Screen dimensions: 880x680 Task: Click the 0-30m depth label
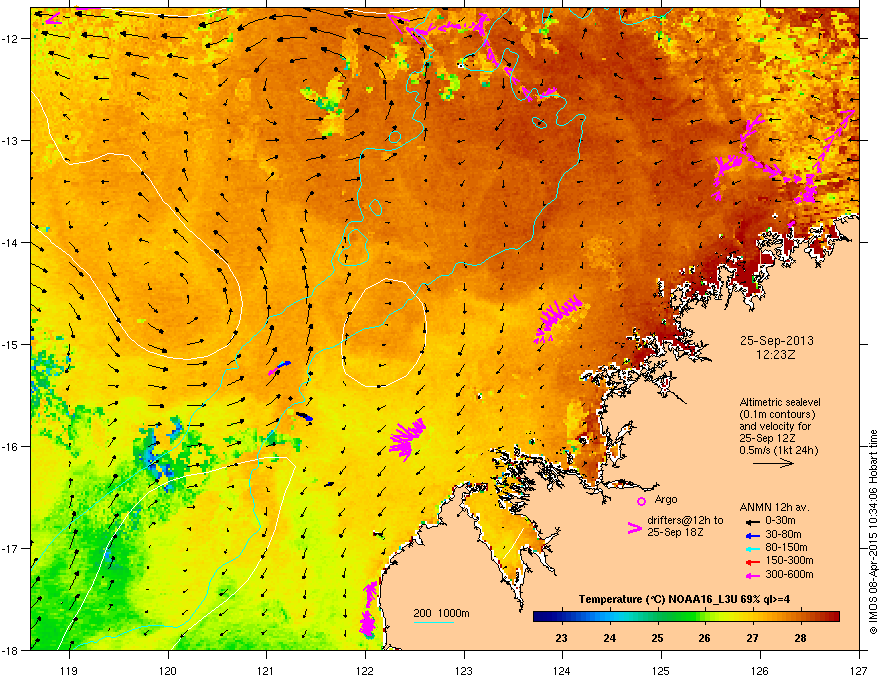pos(780,521)
